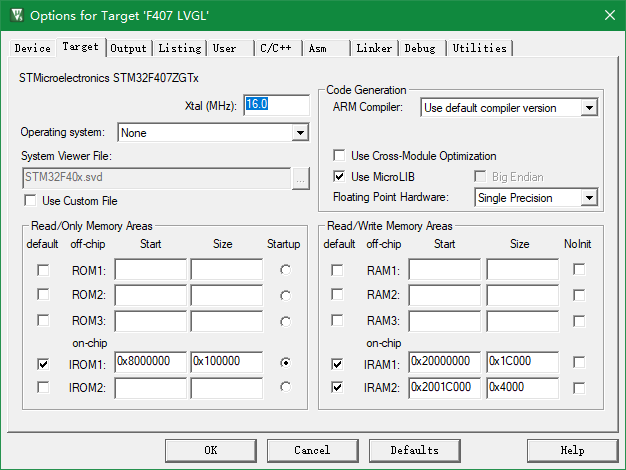Select the Target tab
Viewport: 626px width, 470px height.
(x=81, y=47)
